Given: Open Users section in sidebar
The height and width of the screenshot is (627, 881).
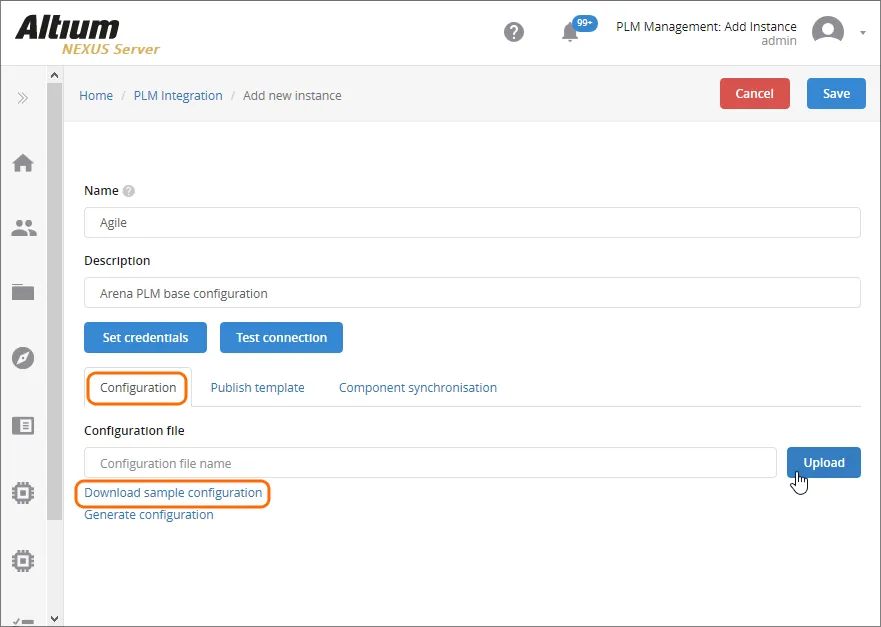Looking at the screenshot, I should (24, 228).
